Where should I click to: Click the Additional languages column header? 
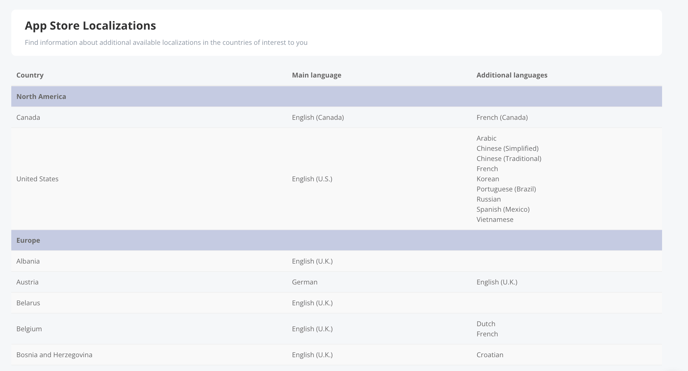point(512,75)
